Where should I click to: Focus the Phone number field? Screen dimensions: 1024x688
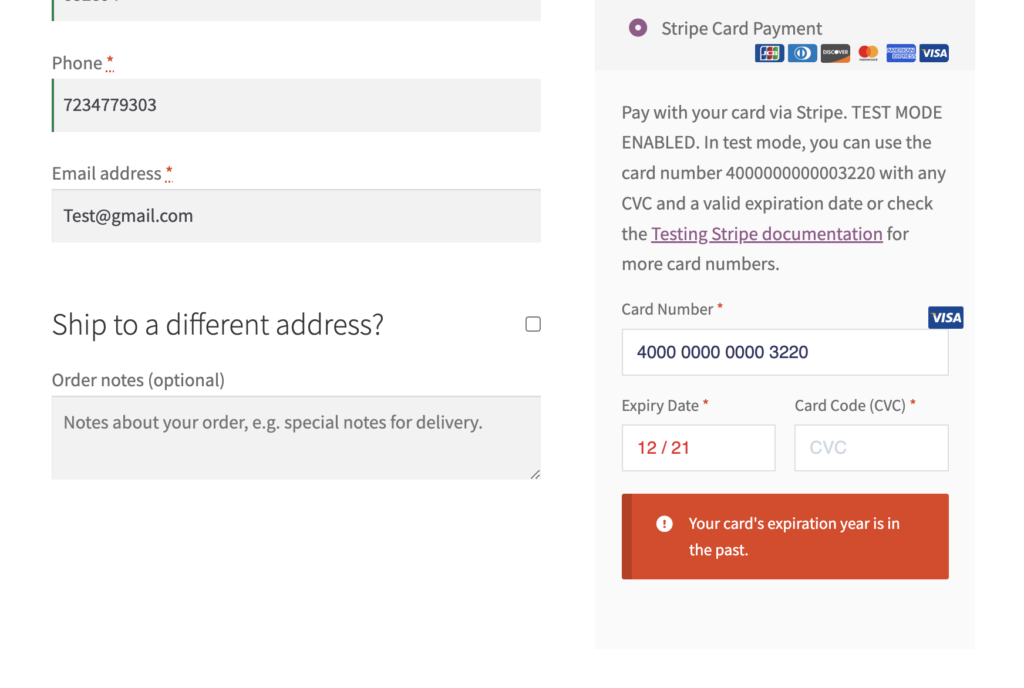point(296,105)
